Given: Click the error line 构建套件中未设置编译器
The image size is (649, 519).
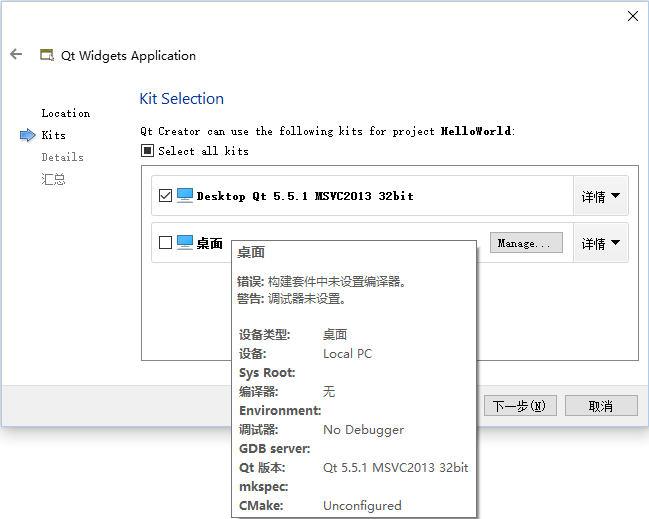Looking at the screenshot, I should tap(321, 282).
